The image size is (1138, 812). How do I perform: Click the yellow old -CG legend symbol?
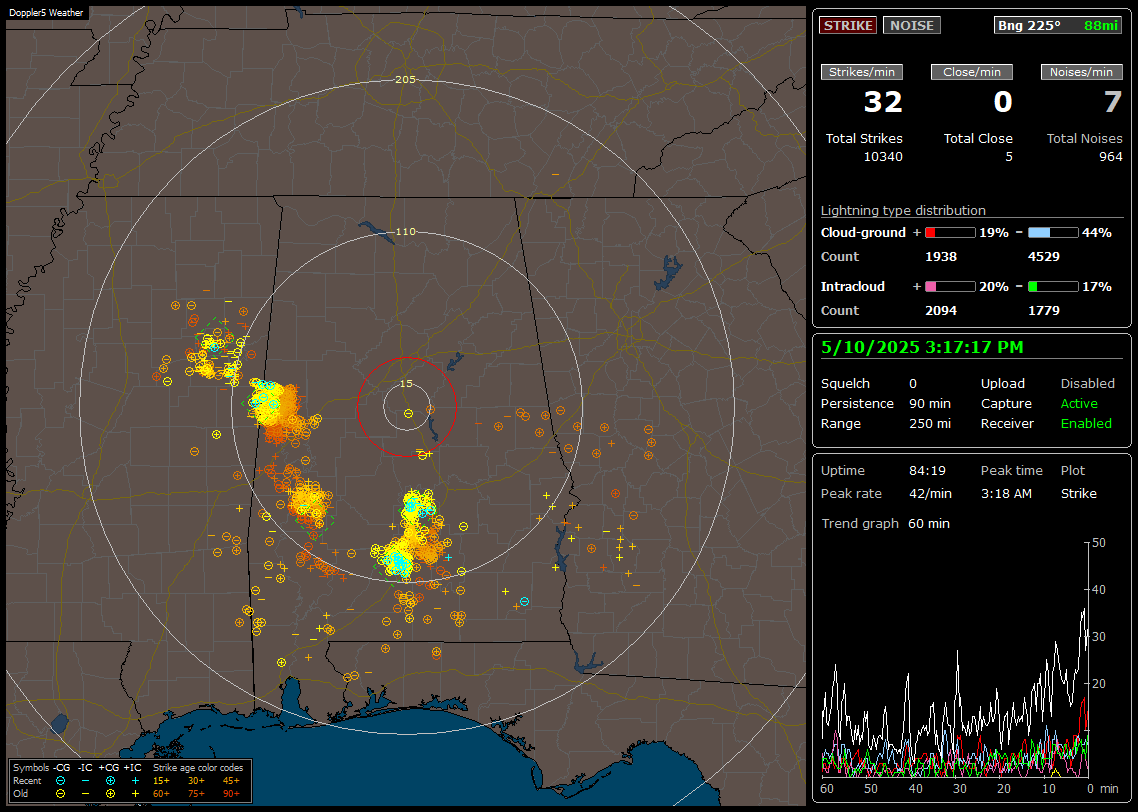(60, 794)
